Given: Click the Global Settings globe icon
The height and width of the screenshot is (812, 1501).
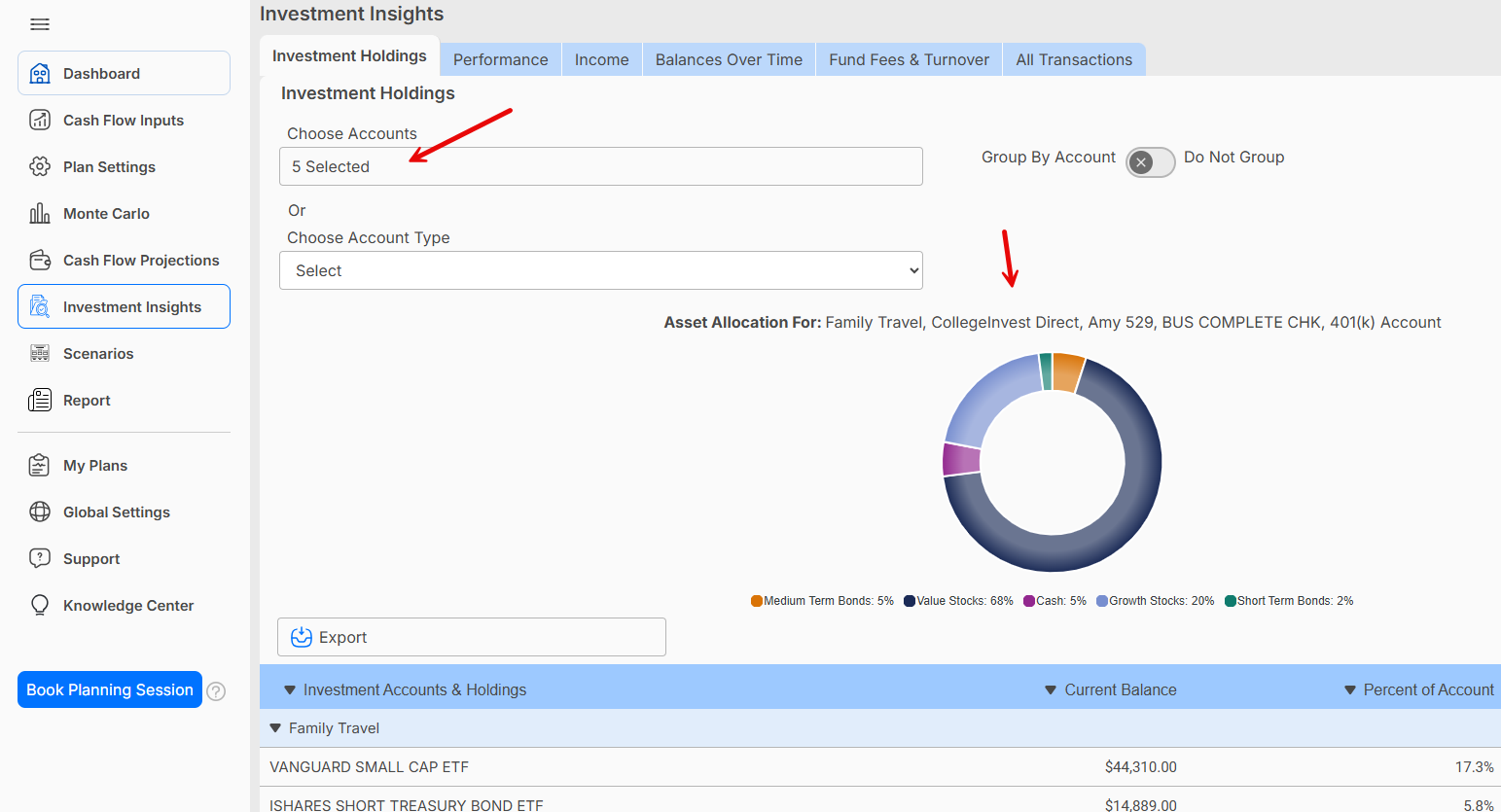Looking at the screenshot, I should click(x=40, y=512).
